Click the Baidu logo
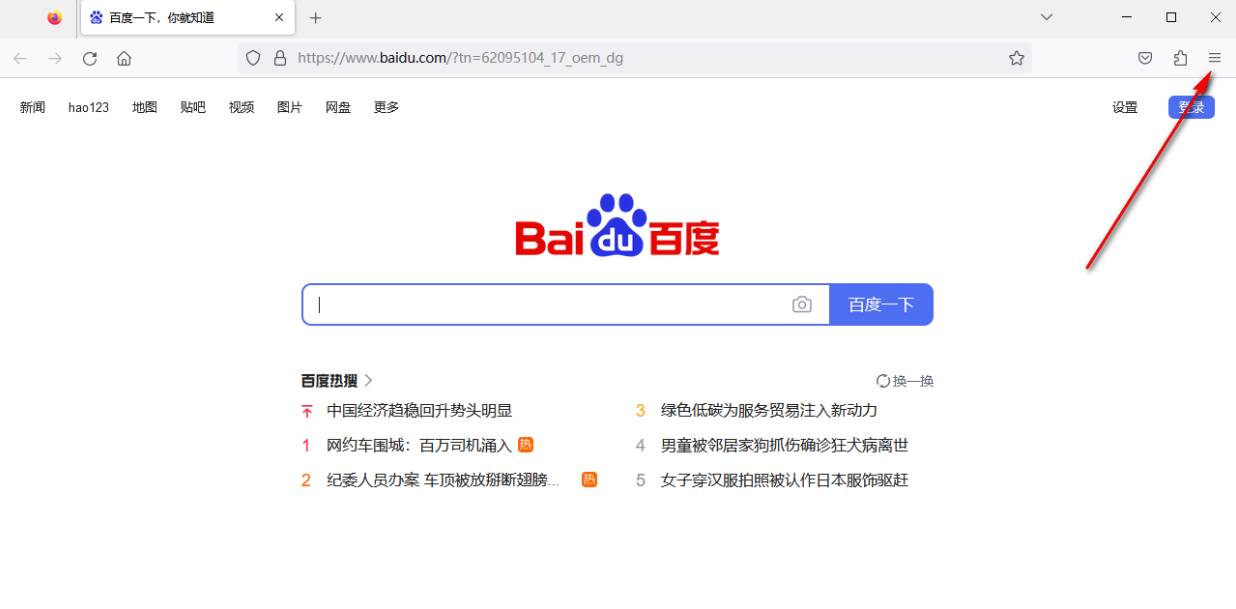The image size is (1236, 609). pyautogui.click(x=618, y=225)
